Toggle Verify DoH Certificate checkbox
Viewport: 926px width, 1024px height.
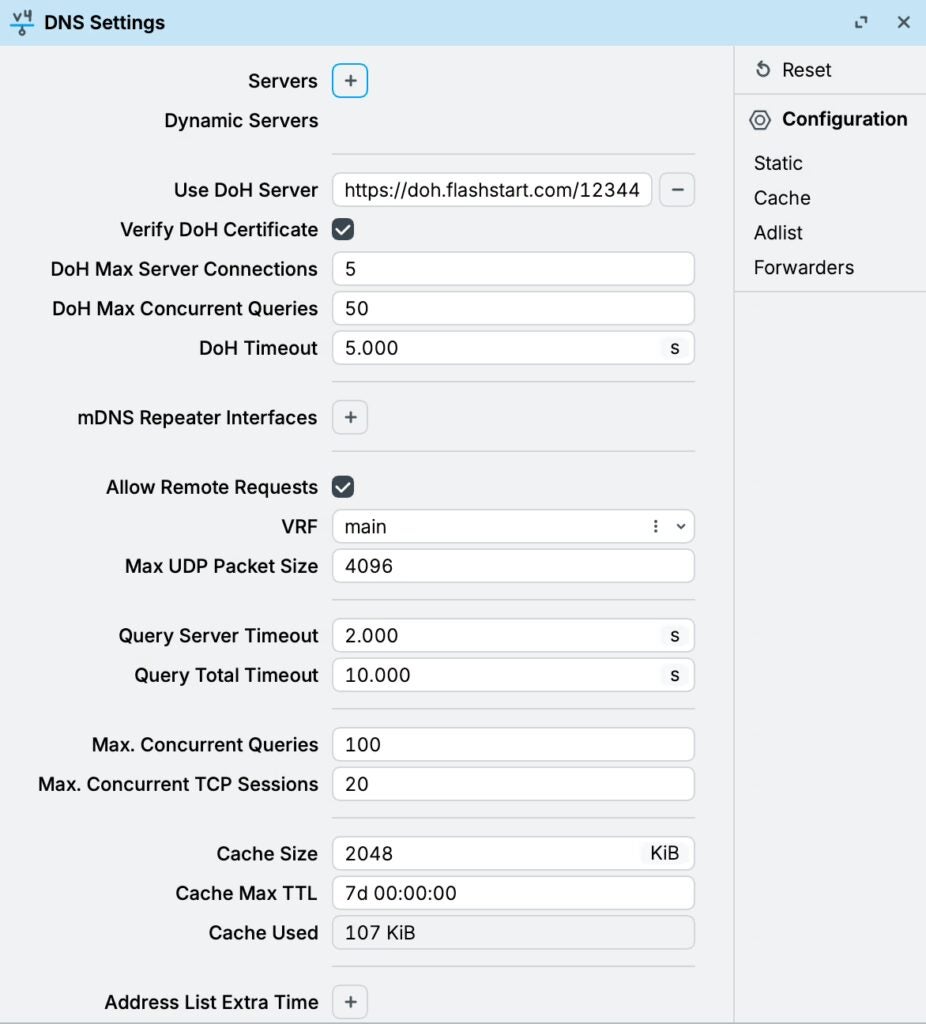[343, 230]
